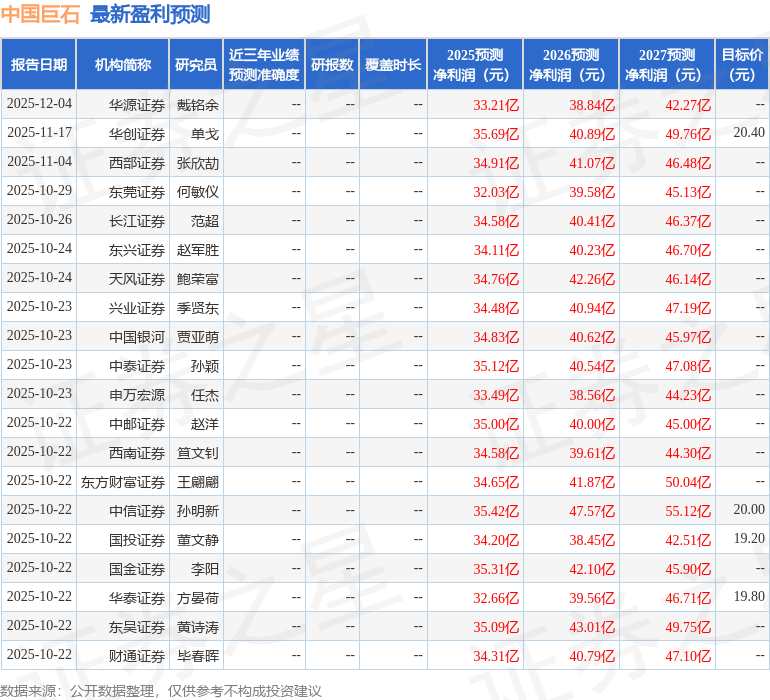Click 东方财富证券 institution name
This screenshot has height=700, width=770.
123,482
